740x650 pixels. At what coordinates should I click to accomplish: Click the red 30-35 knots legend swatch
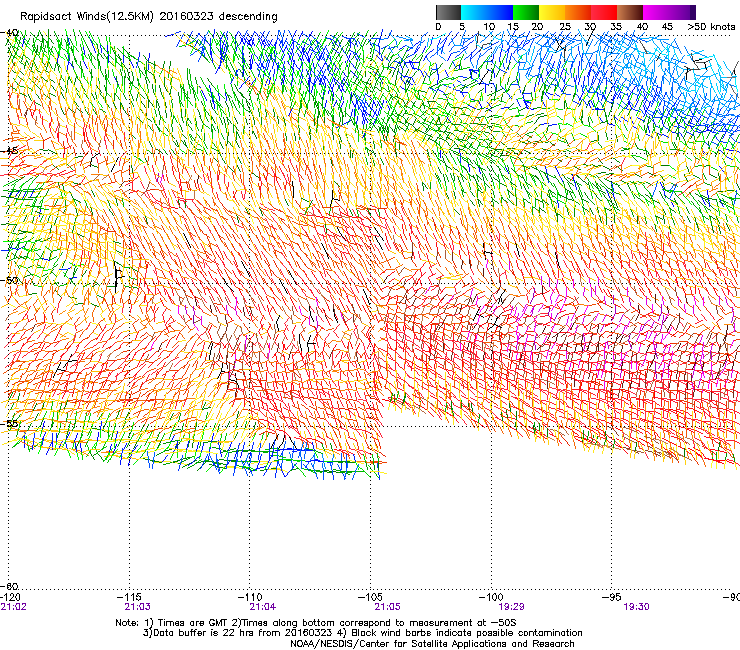pyautogui.click(x=604, y=12)
